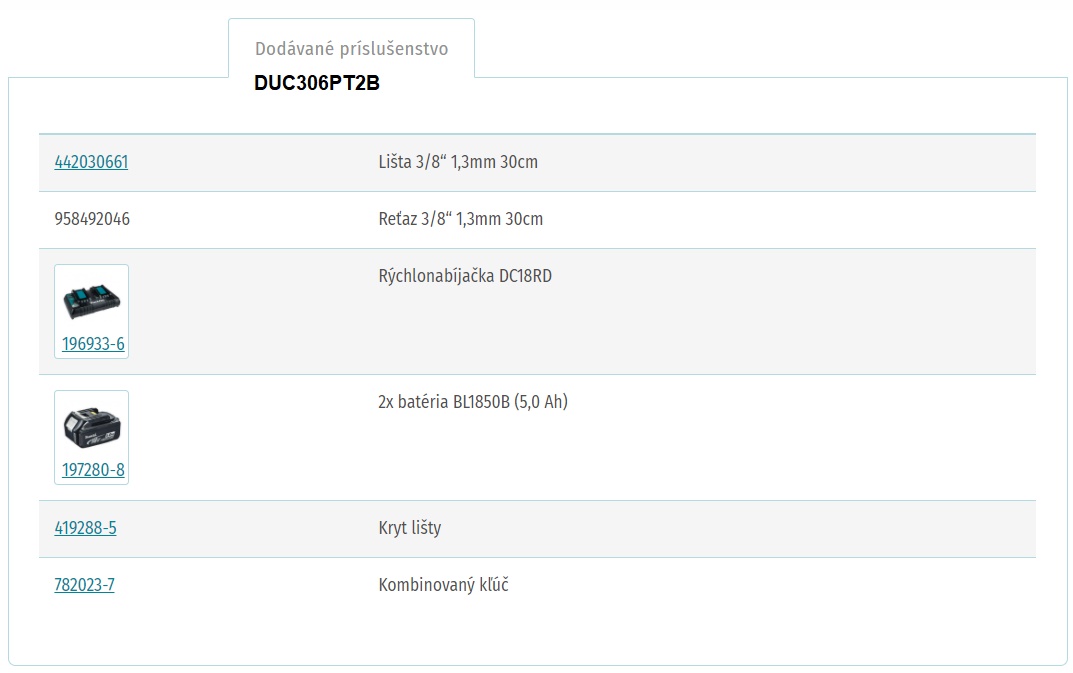Click the 'Kryt lišty' description
Image resolution: width=1073 pixels, height=673 pixels.
pos(409,528)
